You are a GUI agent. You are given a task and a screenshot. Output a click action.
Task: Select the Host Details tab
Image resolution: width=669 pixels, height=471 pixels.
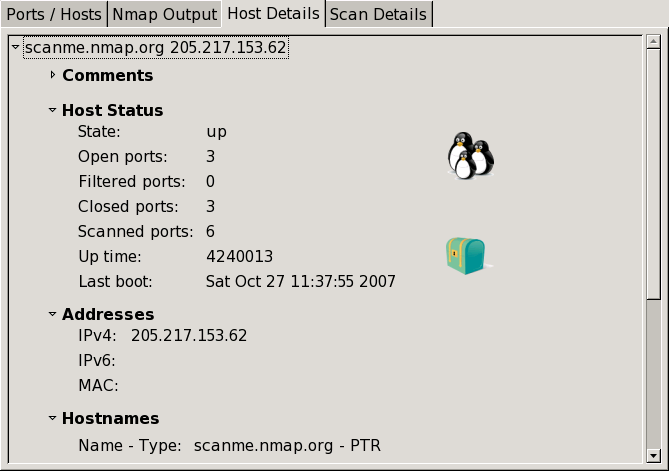[273, 14]
